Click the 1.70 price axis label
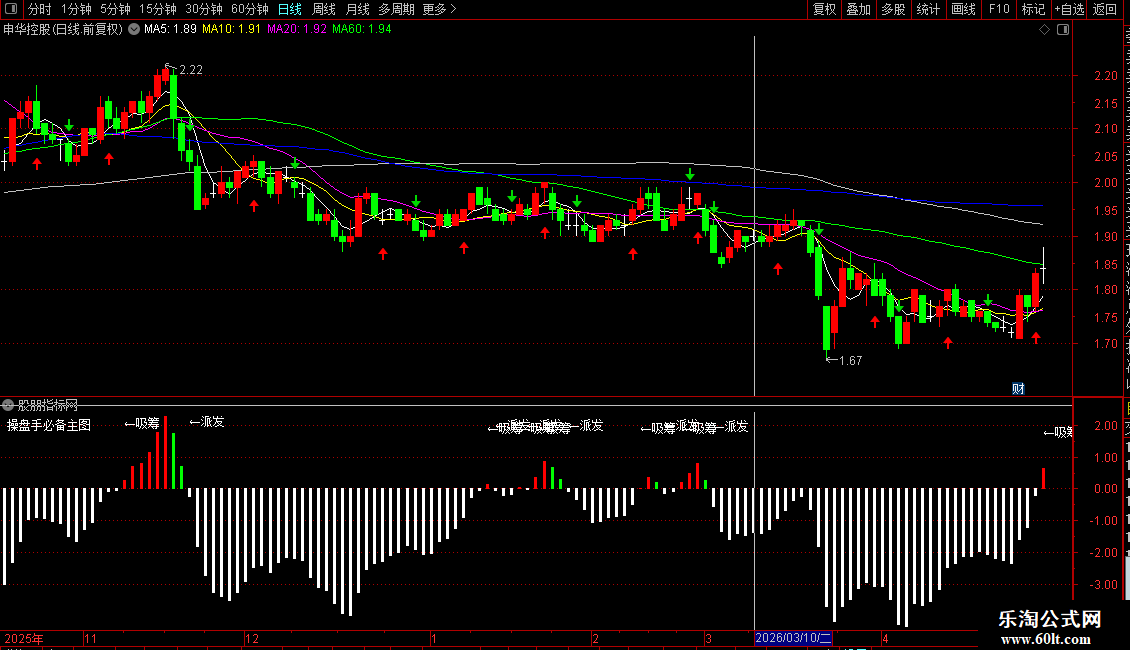 click(1105, 344)
